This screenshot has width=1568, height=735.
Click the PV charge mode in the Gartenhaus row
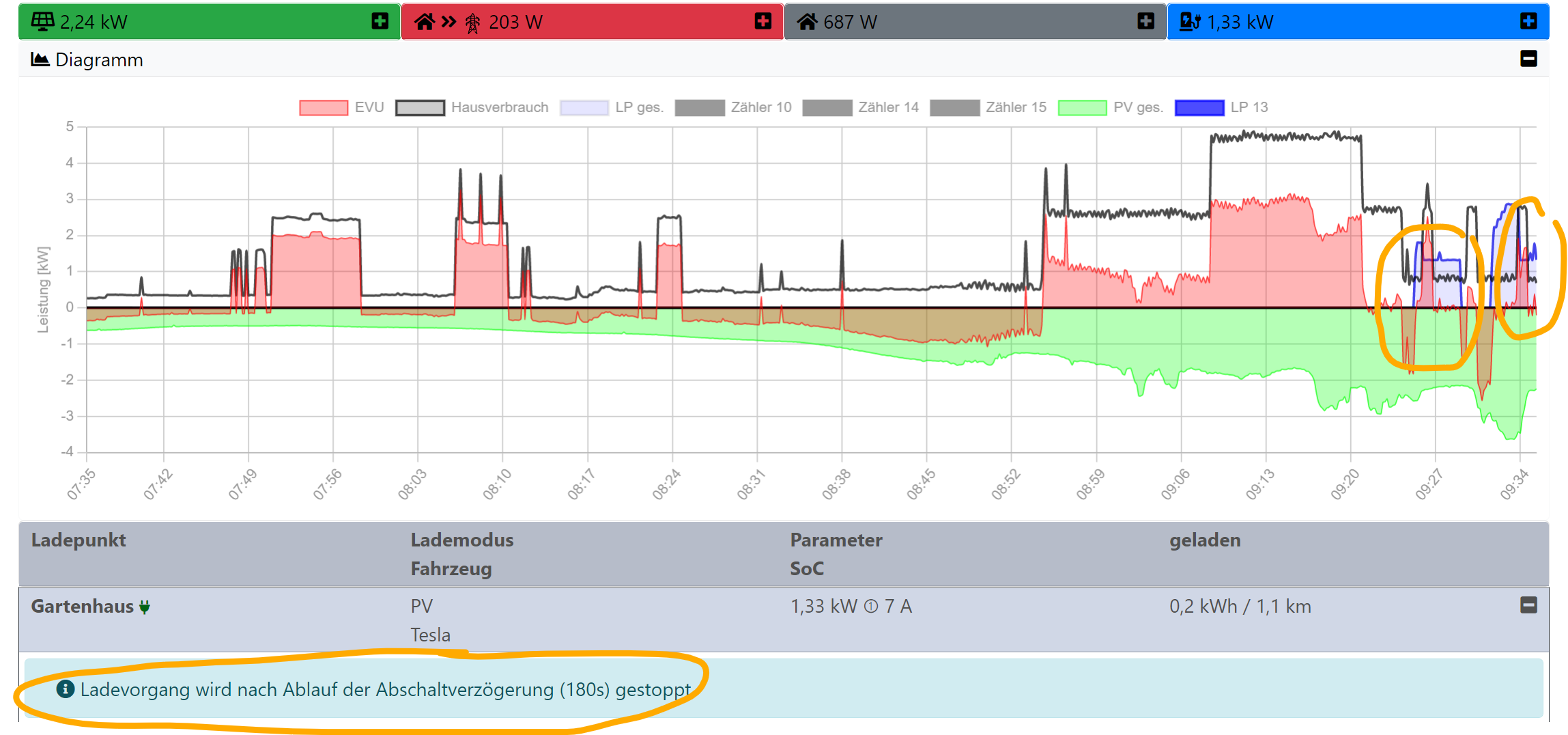422,607
